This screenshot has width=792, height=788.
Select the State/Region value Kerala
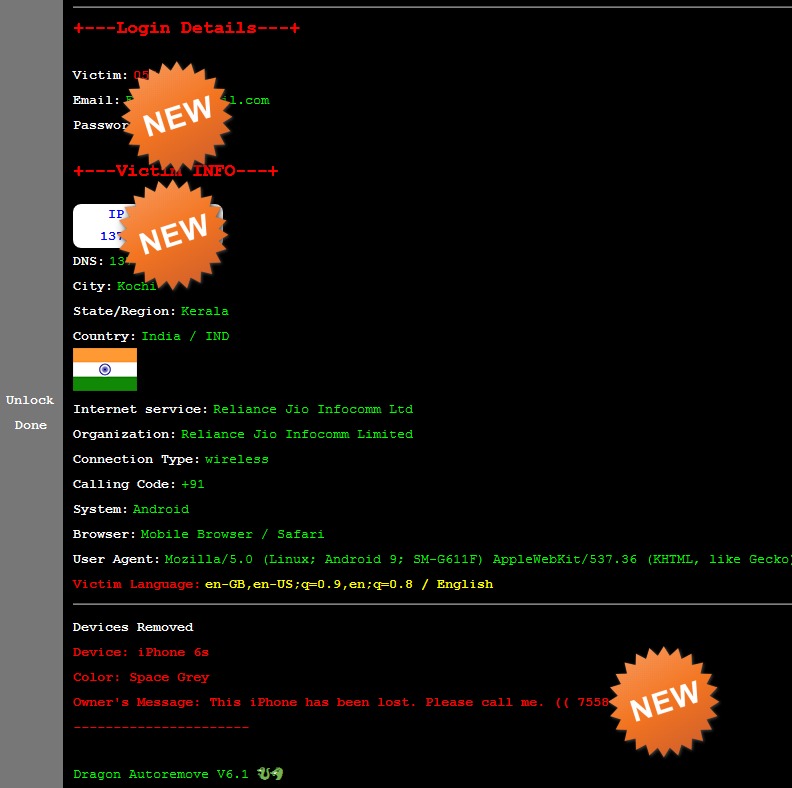click(x=205, y=311)
